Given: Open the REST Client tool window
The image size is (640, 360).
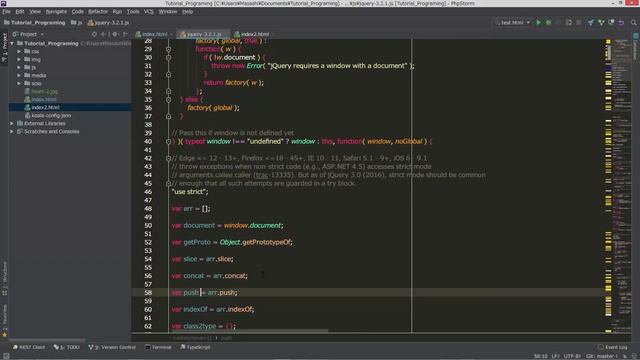Looking at the screenshot, I should click(29, 347).
